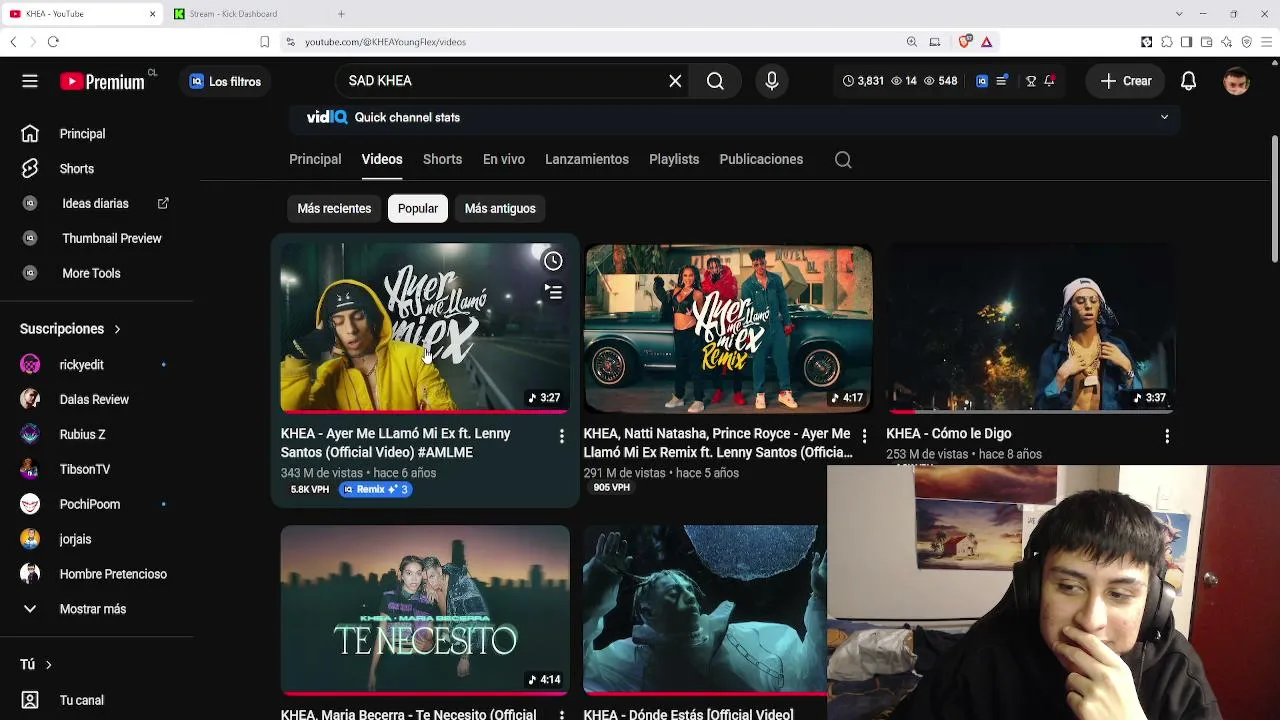Open vidIQ trophy achievements icon
The width and height of the screenshot is (1280, 720).
click(x=1031, y=81)
